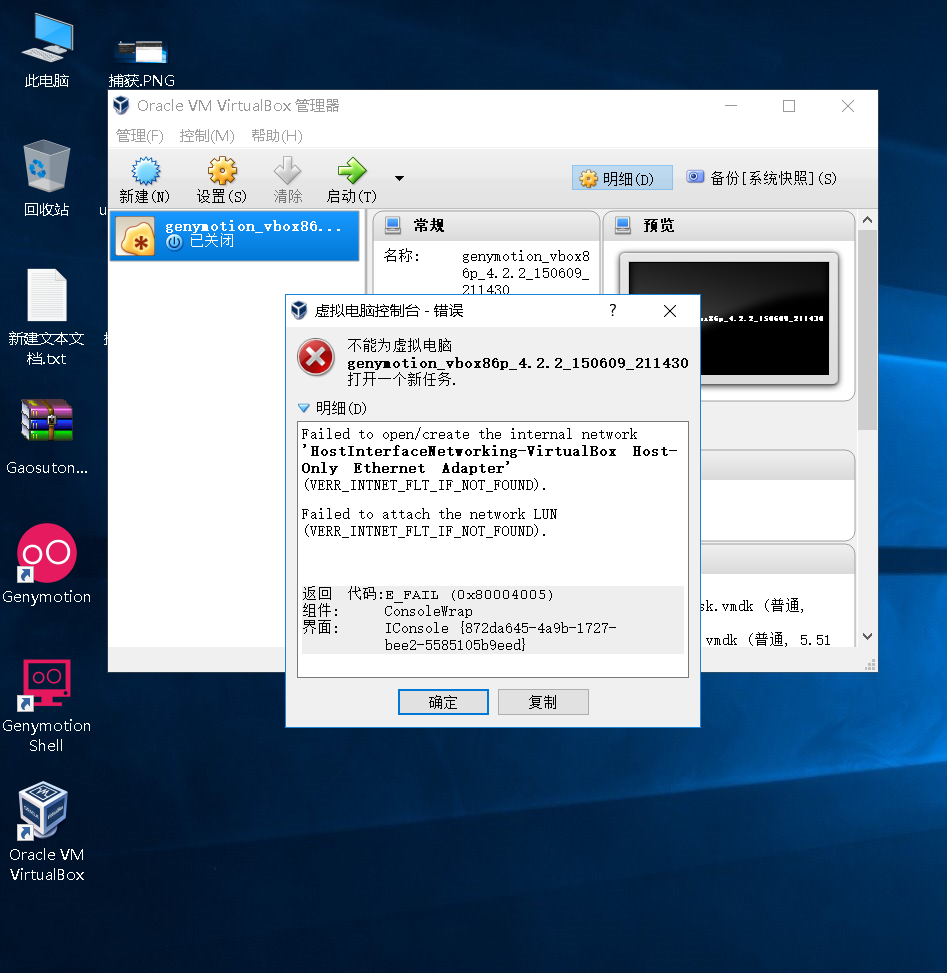Click 'E_FAIL (0x80004005)' result code text
Screen dimensions: 947x973
[469, 594]
